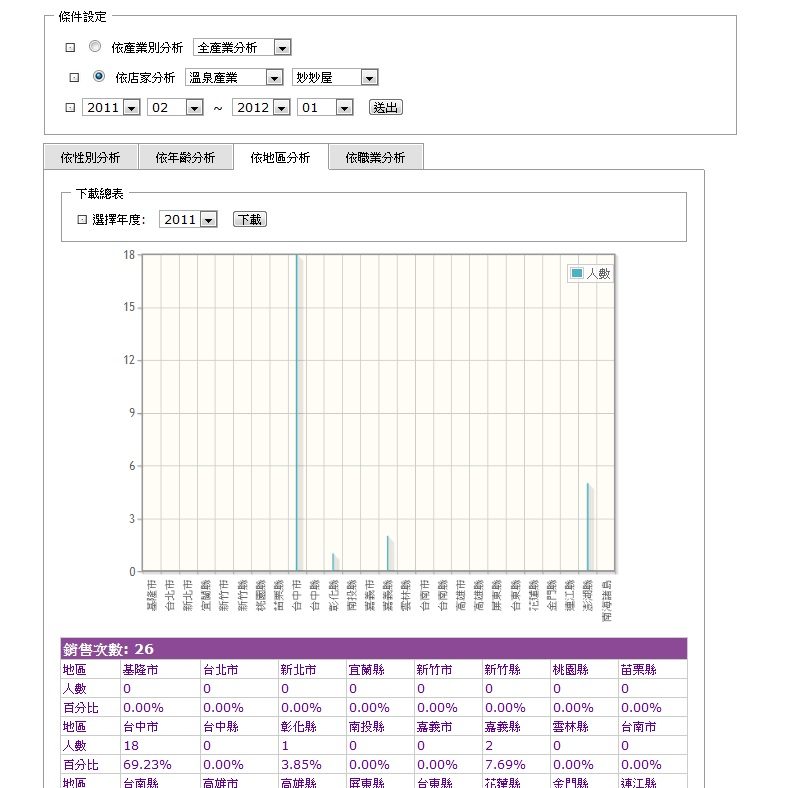Switch to the 依職業分析 tab
789x788 pixels.
click(375, 157)
